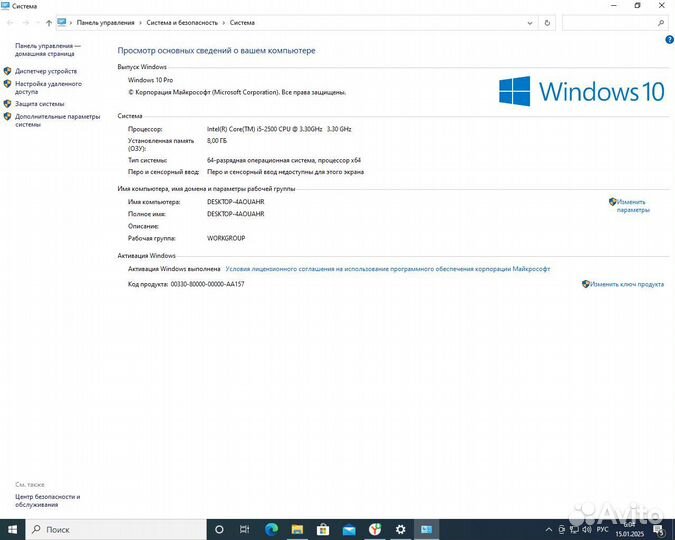Show hidden tray icons chevron

[548, 530]
